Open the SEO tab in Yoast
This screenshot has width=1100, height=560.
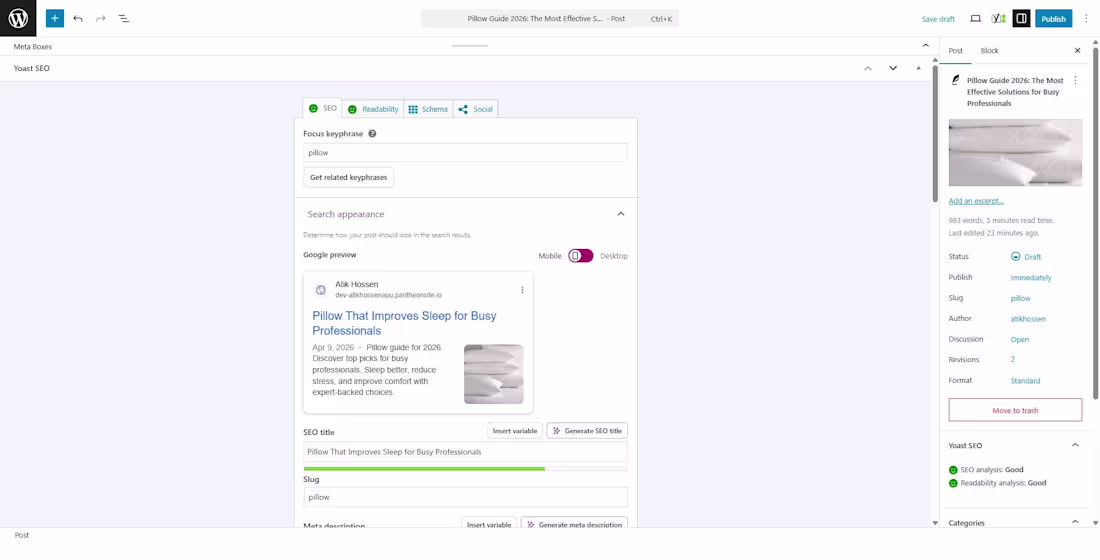(323, 108)
